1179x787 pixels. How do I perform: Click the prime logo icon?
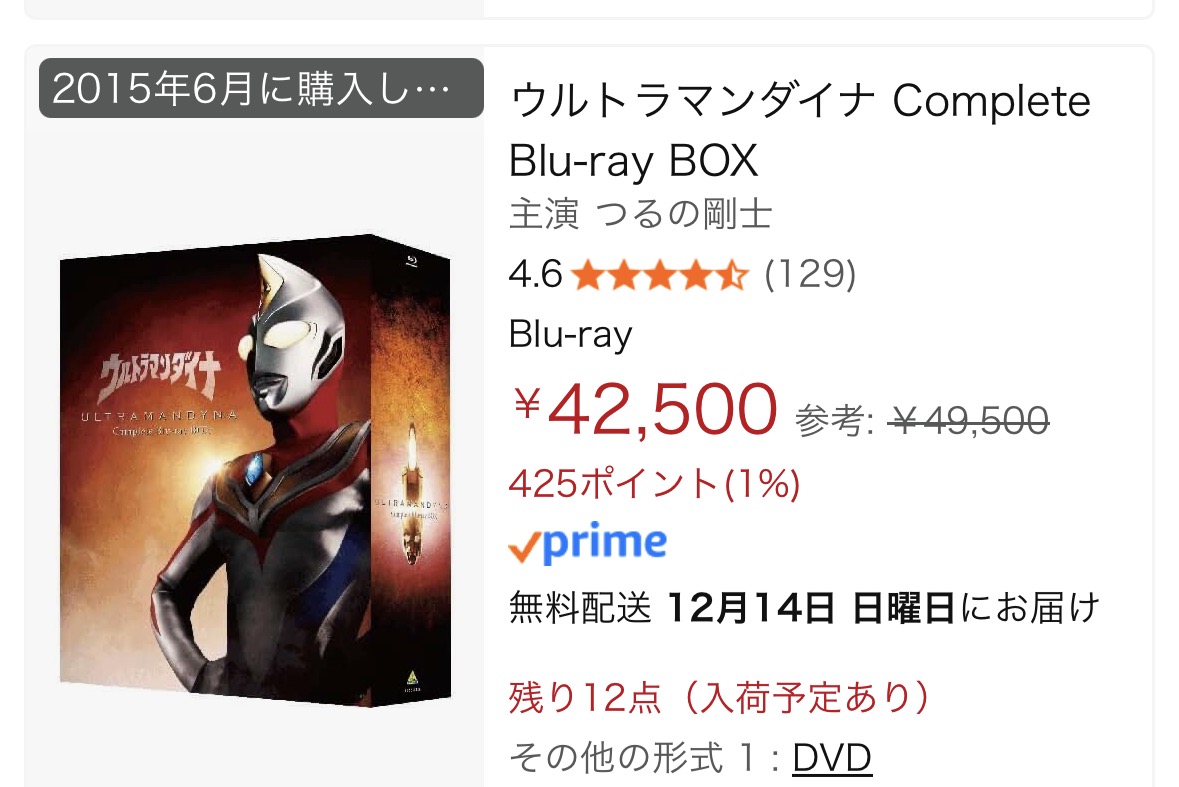pyautogui.click(x=587, y=543)
